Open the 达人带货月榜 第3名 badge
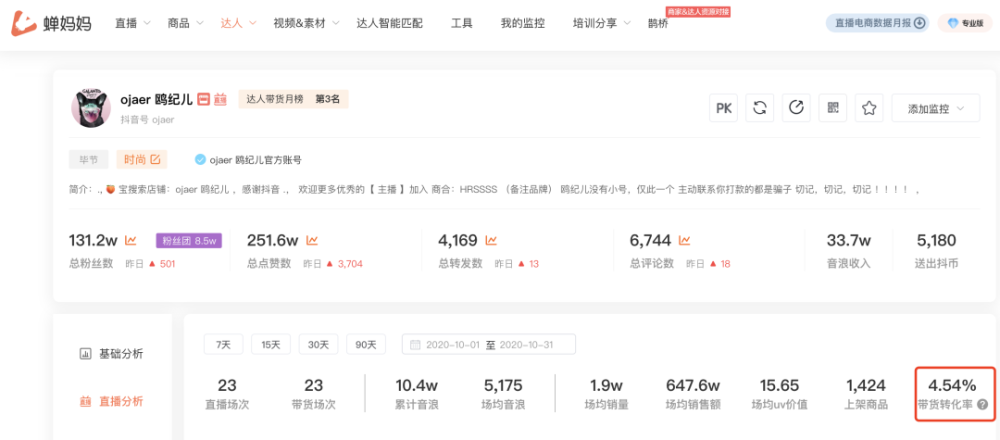This screenshot has width=1000, height=440. click(x=293, y=99)
